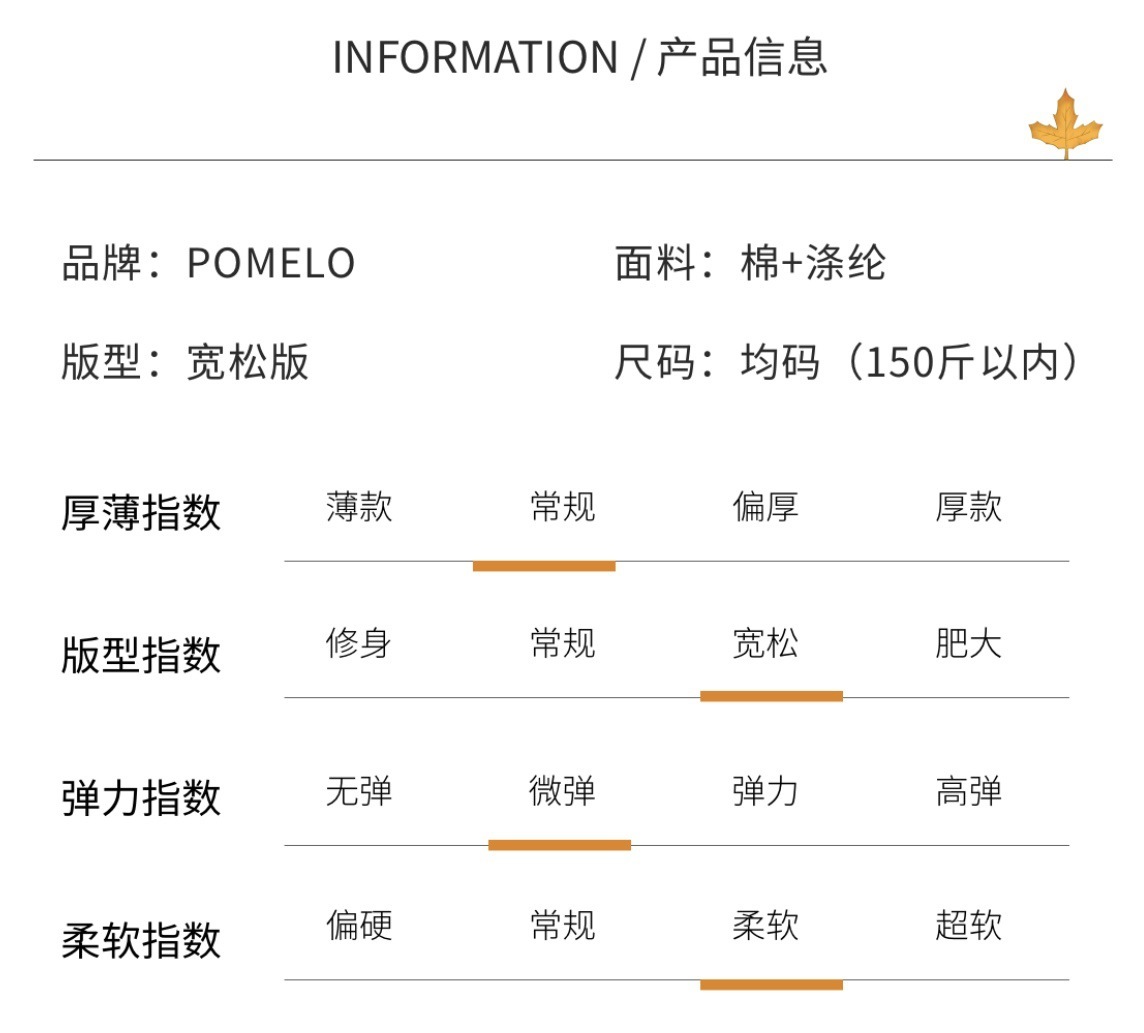
Task: Select 微弹 elasticity option
Action: [563, 792]
